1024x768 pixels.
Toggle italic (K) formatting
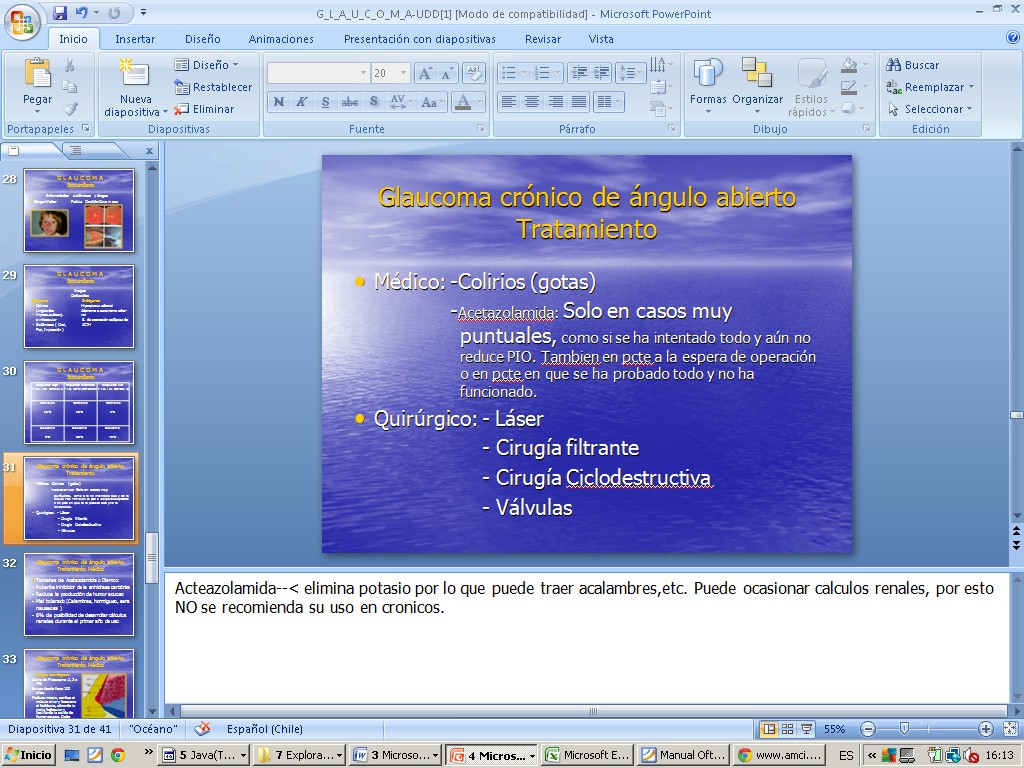click(301, 102)
